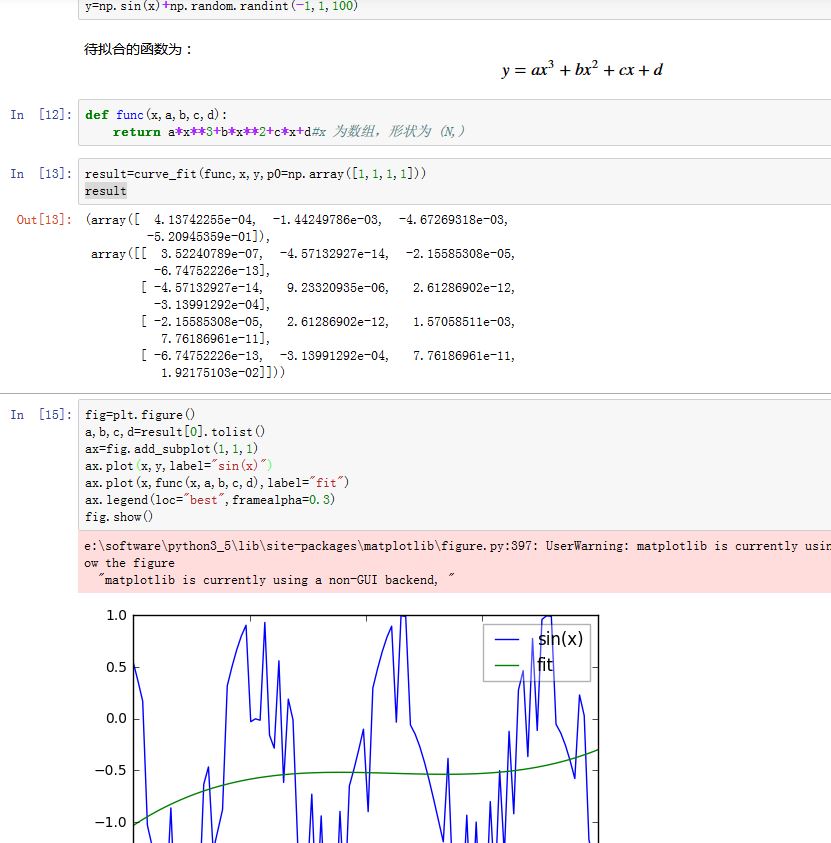This screenshot has width=831, height=843.
Task: Place cursor on the 'result' line in cell 13
Action: [x=106, y=191]
